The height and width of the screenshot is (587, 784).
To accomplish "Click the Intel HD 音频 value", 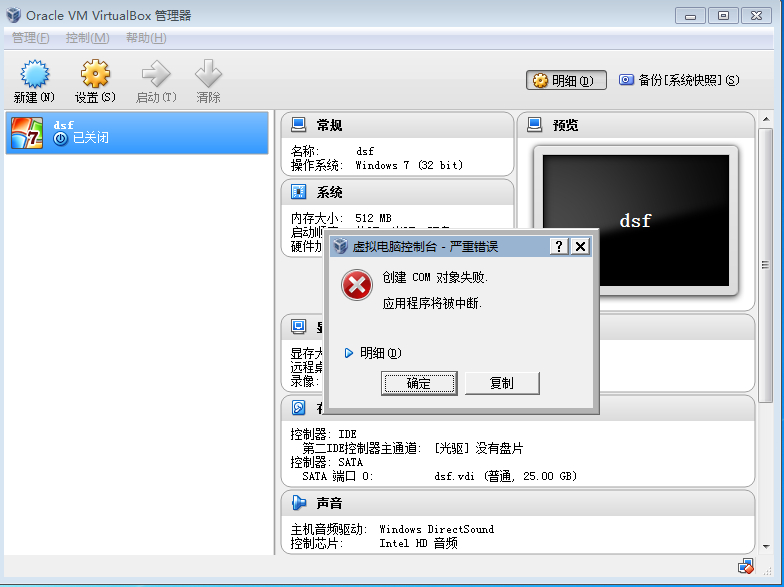I will pyautogui.click(x=418, y=543).
